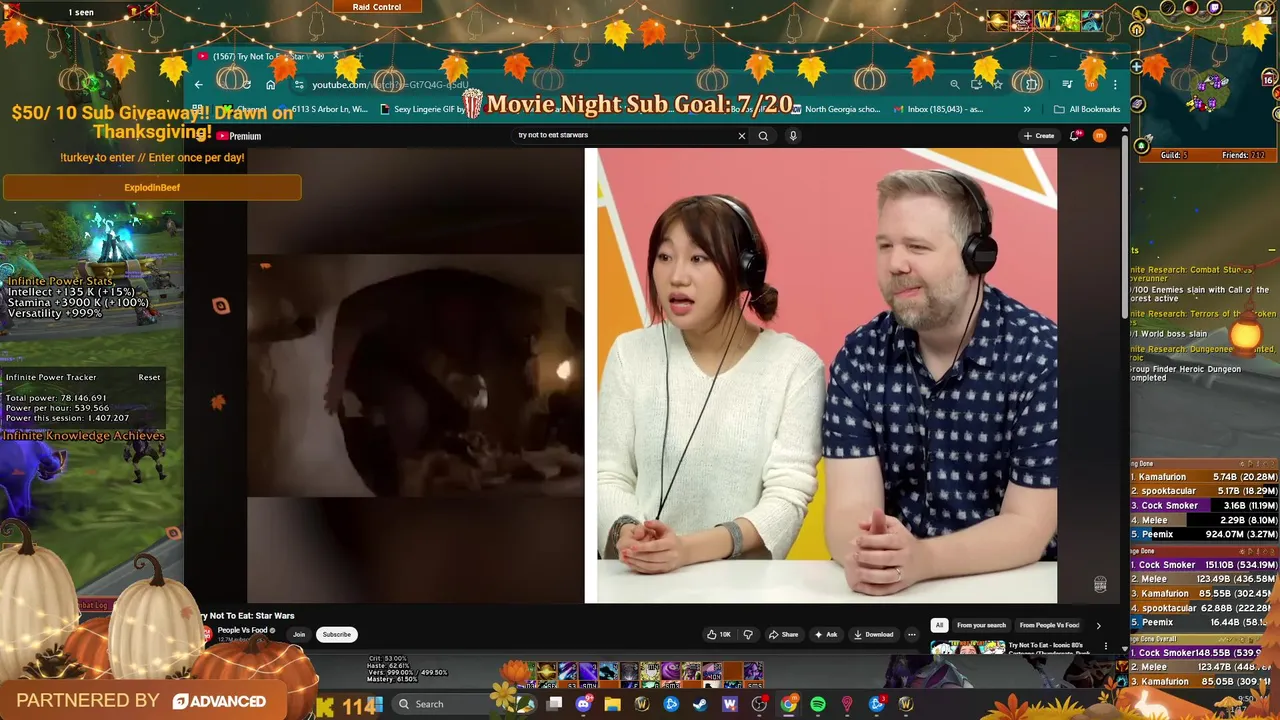This screenshot has width=1280, height=720.
Task: Click the minimap zoom-in plus button
Action: tap(1137, 66)
